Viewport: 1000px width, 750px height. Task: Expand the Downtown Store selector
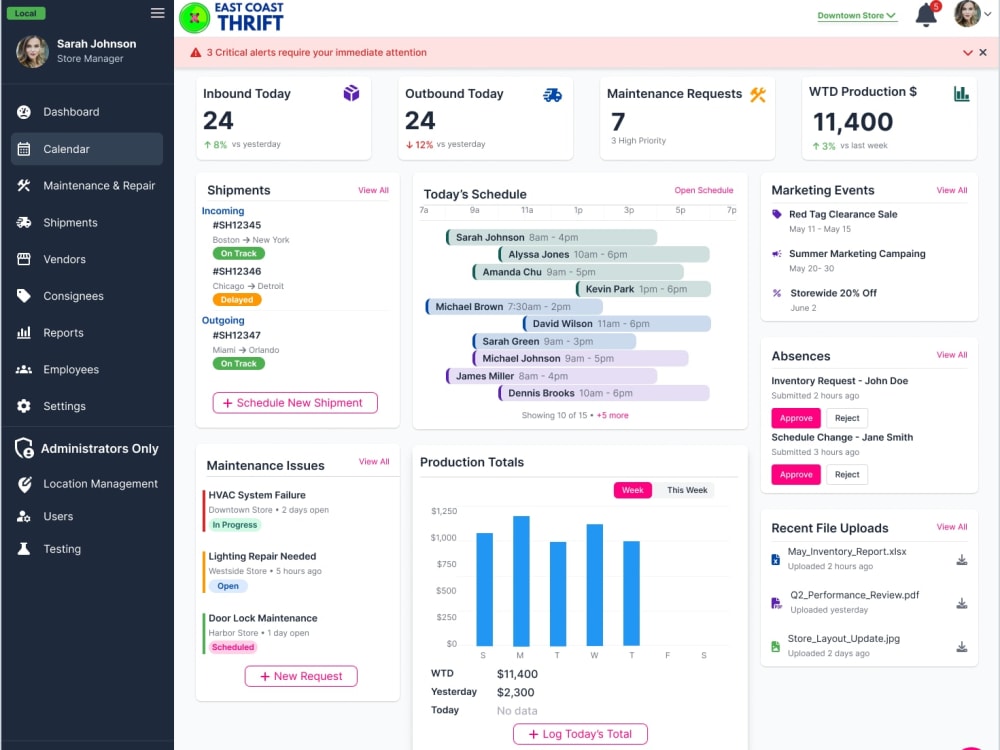coord(857,15)
